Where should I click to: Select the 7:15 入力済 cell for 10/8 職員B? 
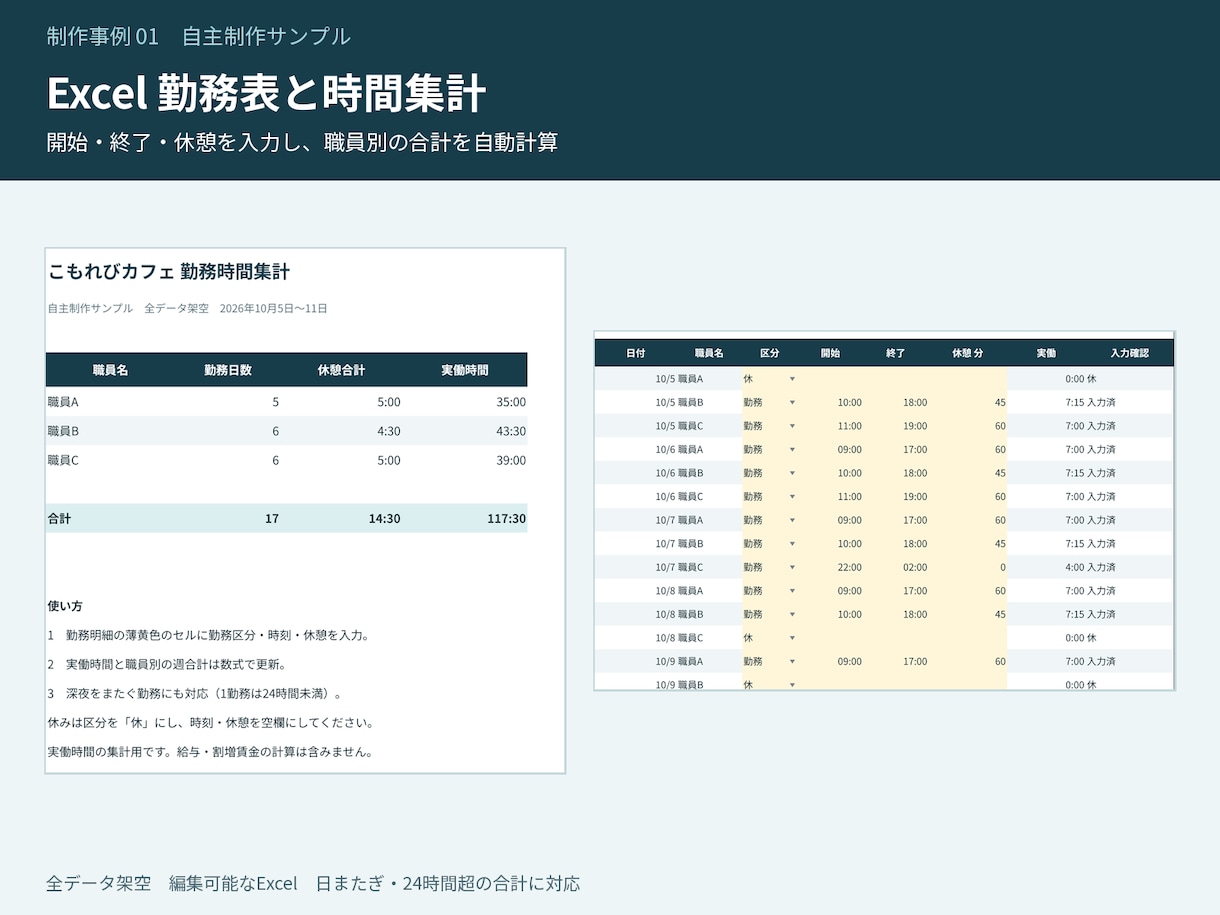click(x=1091, y=614)
